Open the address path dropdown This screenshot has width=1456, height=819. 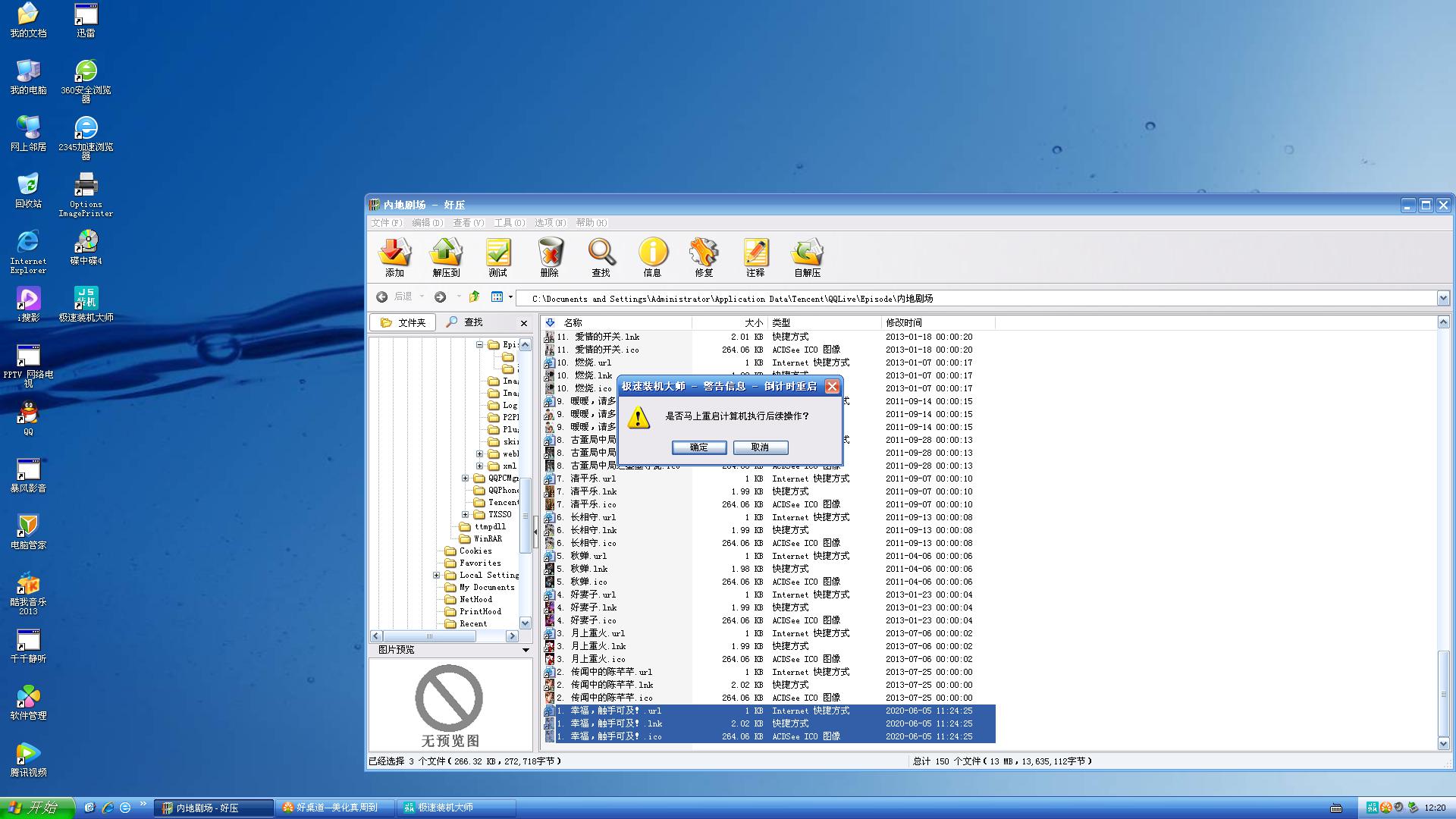click(1443, 299)
